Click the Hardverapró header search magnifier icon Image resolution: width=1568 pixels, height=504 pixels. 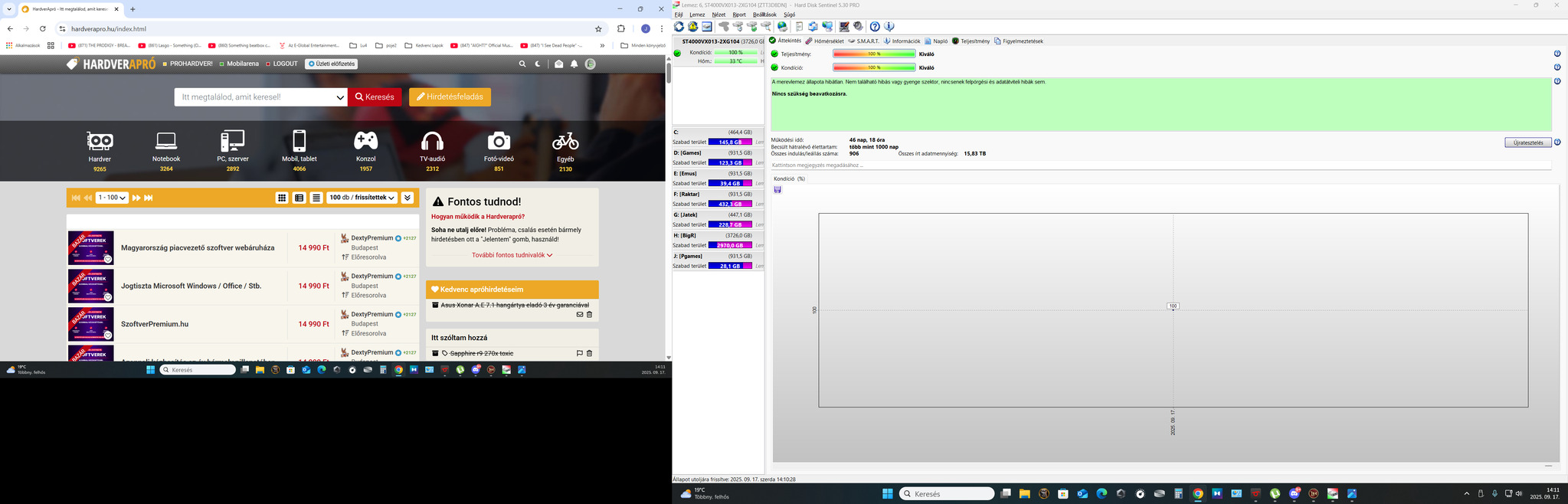522,64
